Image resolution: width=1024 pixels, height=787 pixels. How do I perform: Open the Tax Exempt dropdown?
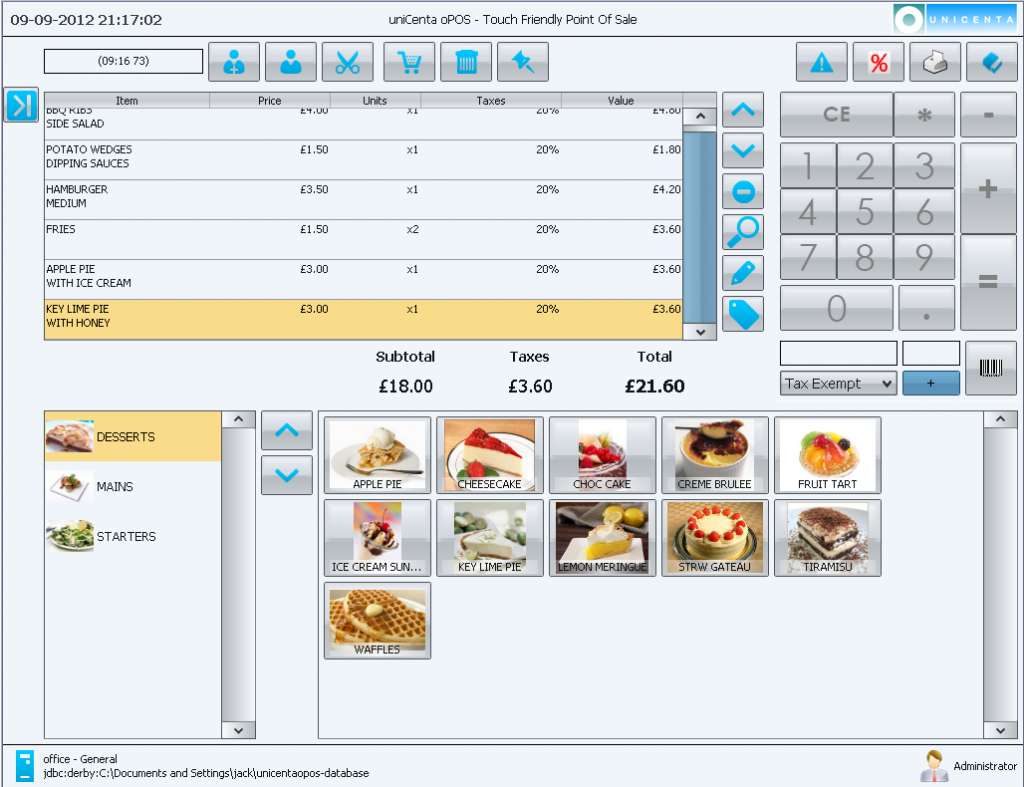838,384
